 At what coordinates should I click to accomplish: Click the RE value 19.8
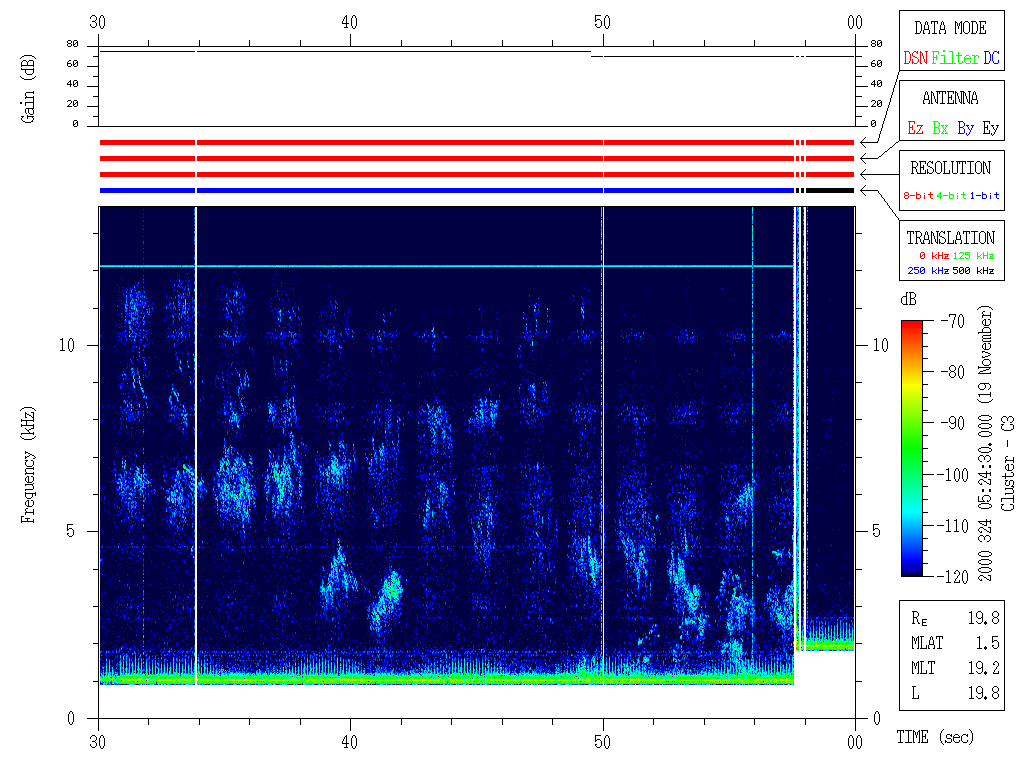click(983, 618)
